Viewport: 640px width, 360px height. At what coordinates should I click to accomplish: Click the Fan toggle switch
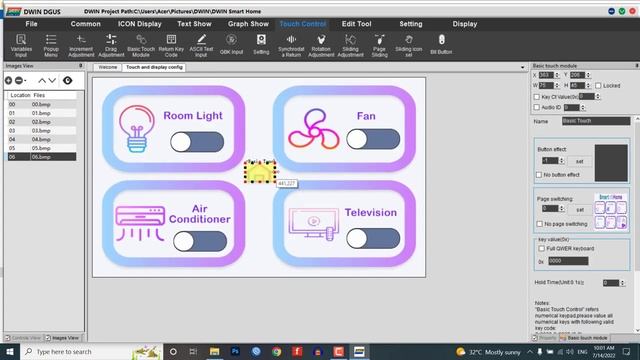point(373,139)
